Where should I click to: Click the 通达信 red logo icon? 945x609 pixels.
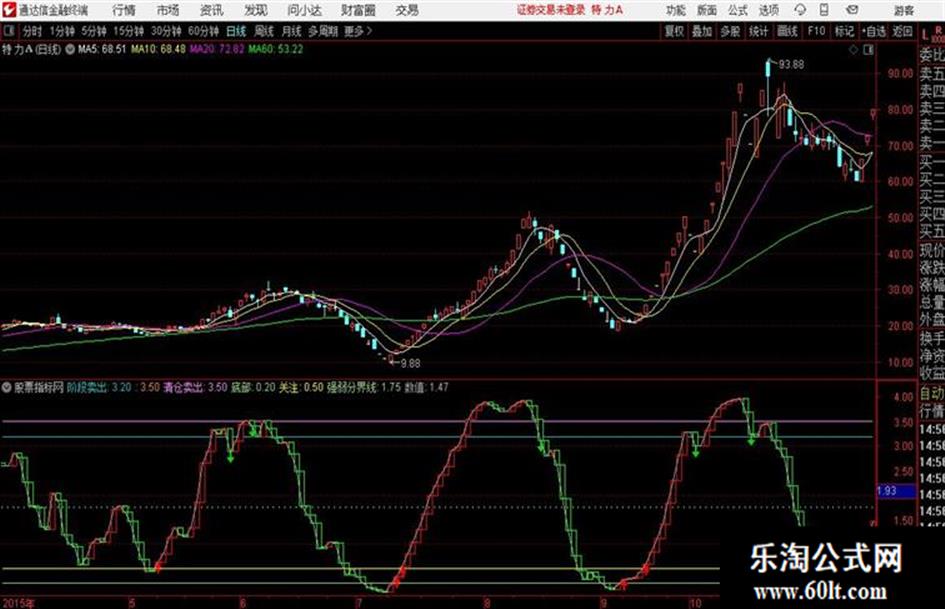click(x=9, y=10)
